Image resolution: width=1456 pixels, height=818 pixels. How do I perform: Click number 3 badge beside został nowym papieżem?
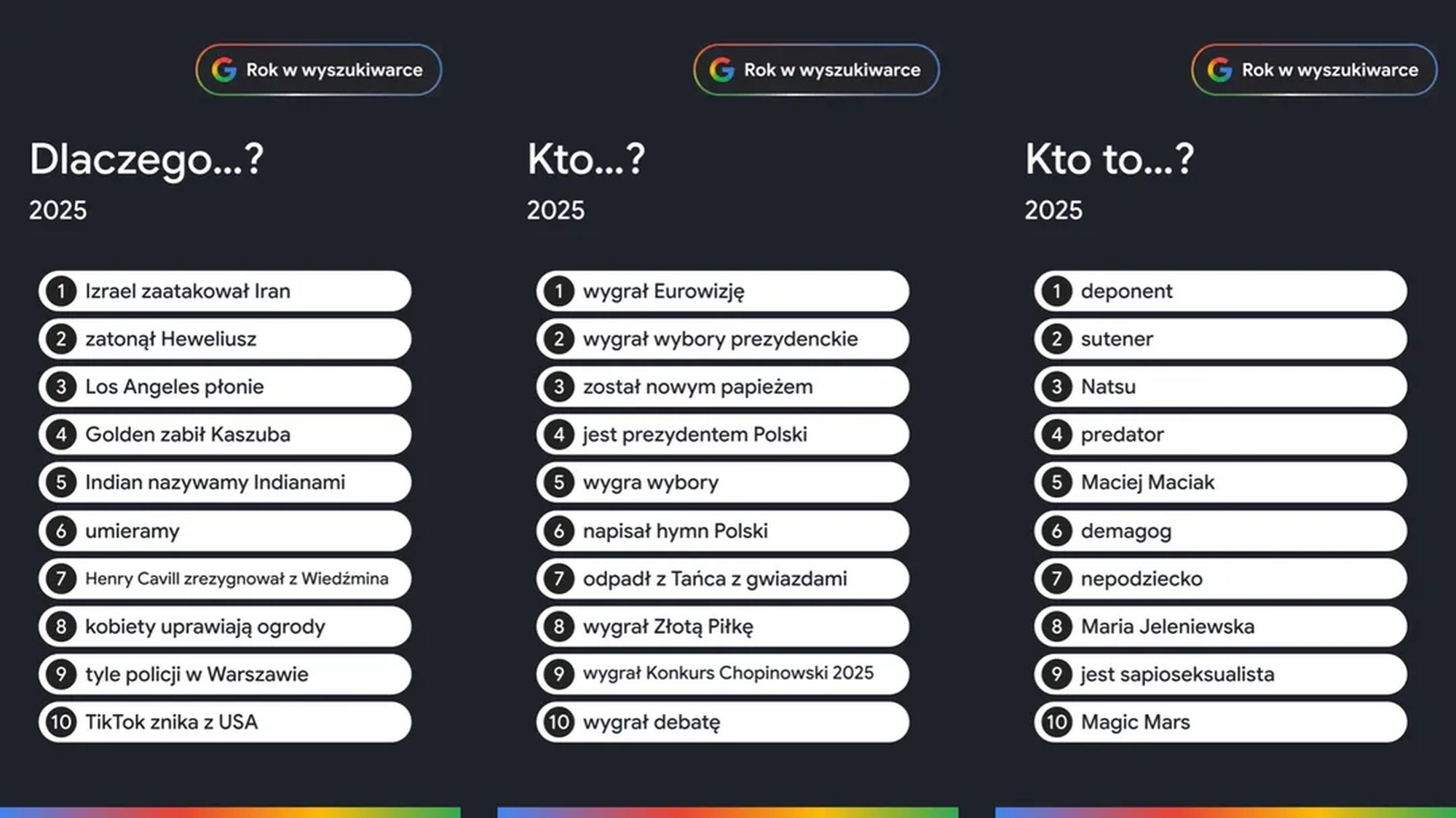click(x=559, y=387)
